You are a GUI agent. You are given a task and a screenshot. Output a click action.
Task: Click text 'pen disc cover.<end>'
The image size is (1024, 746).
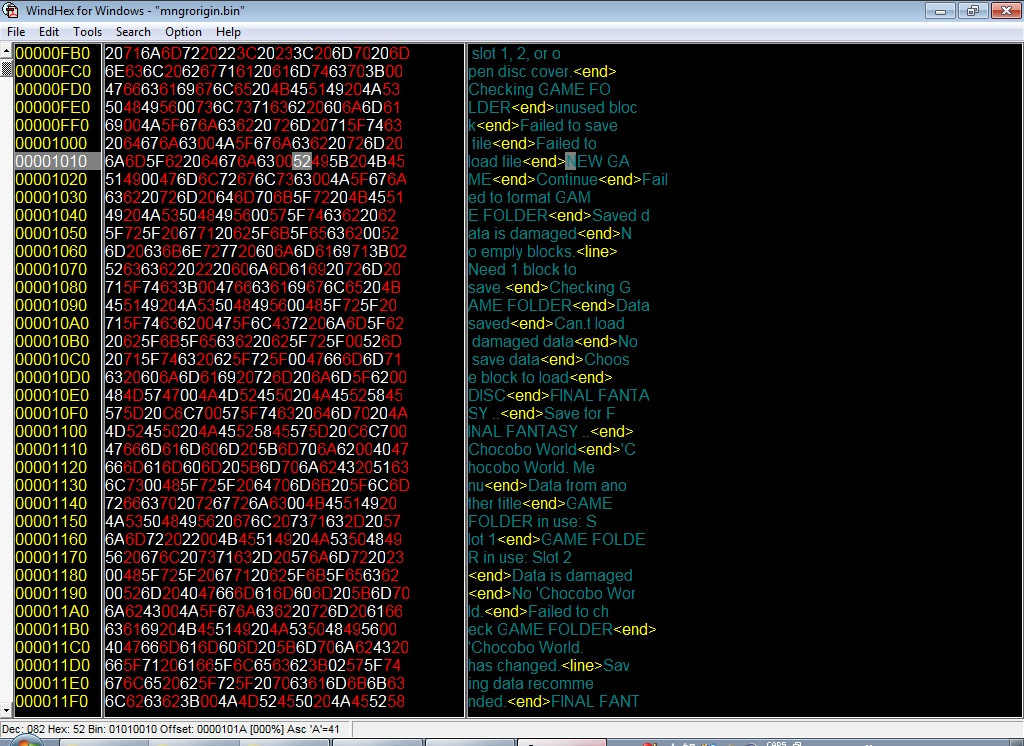coord(542,71)
